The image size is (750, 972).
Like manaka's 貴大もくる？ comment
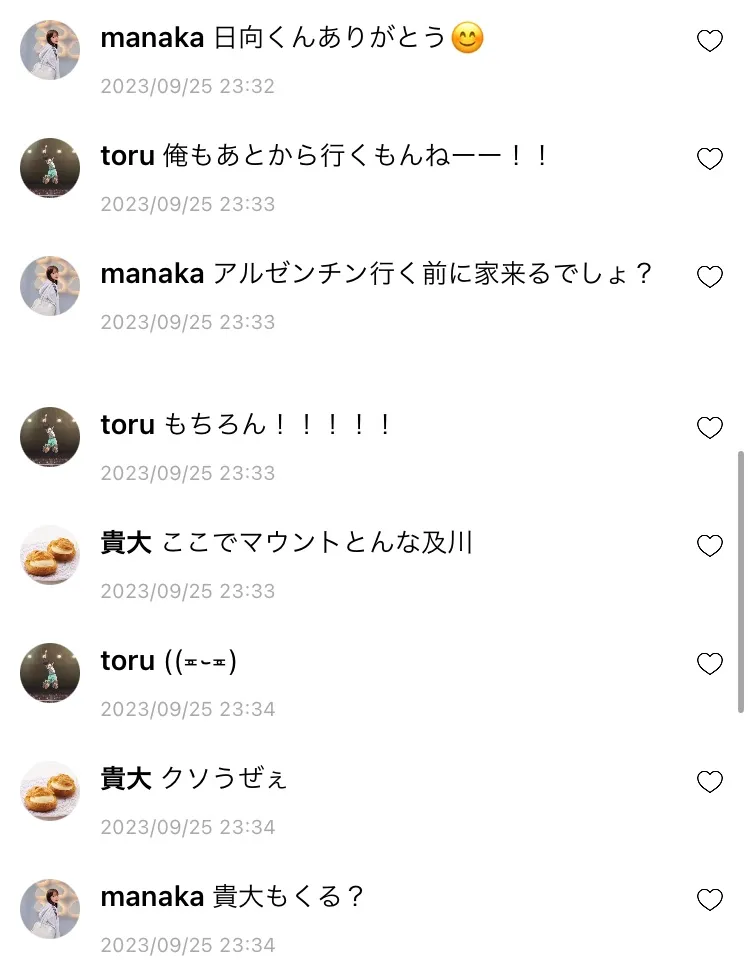[709, 900]
